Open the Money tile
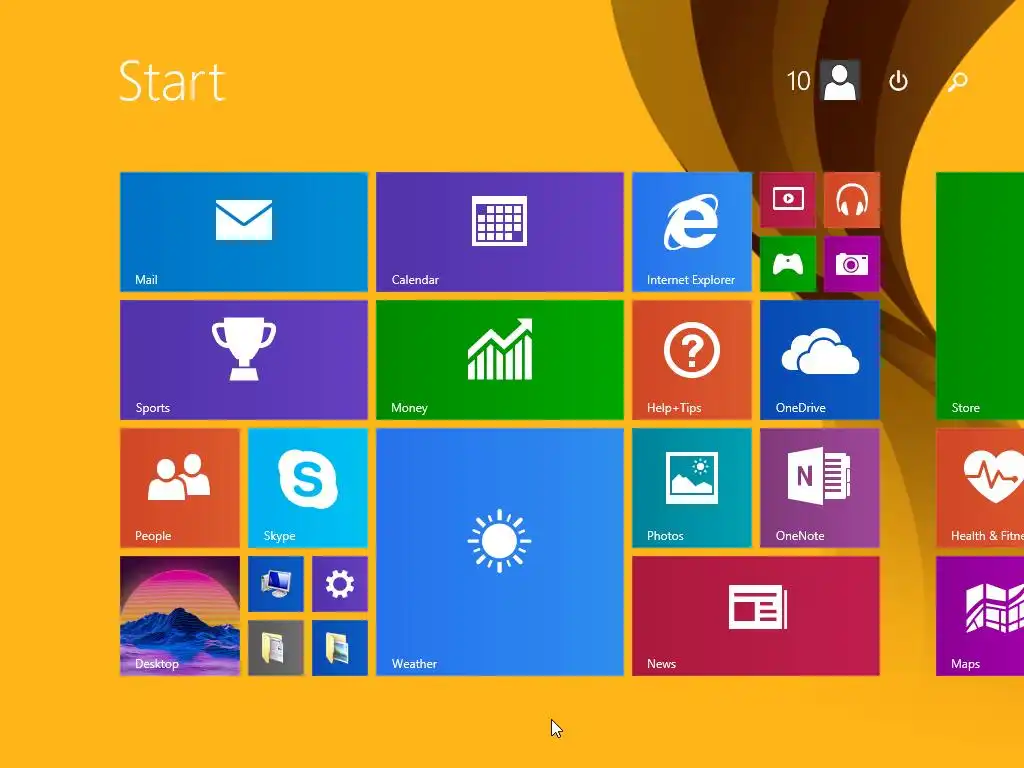 500,360
